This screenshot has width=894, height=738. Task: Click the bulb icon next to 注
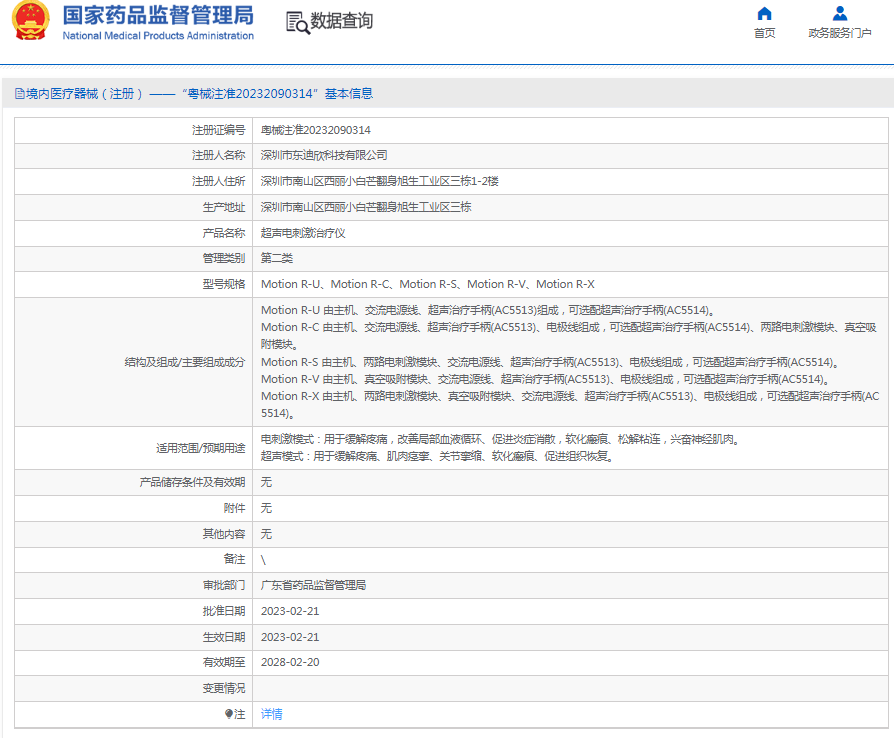click(229, 714)
